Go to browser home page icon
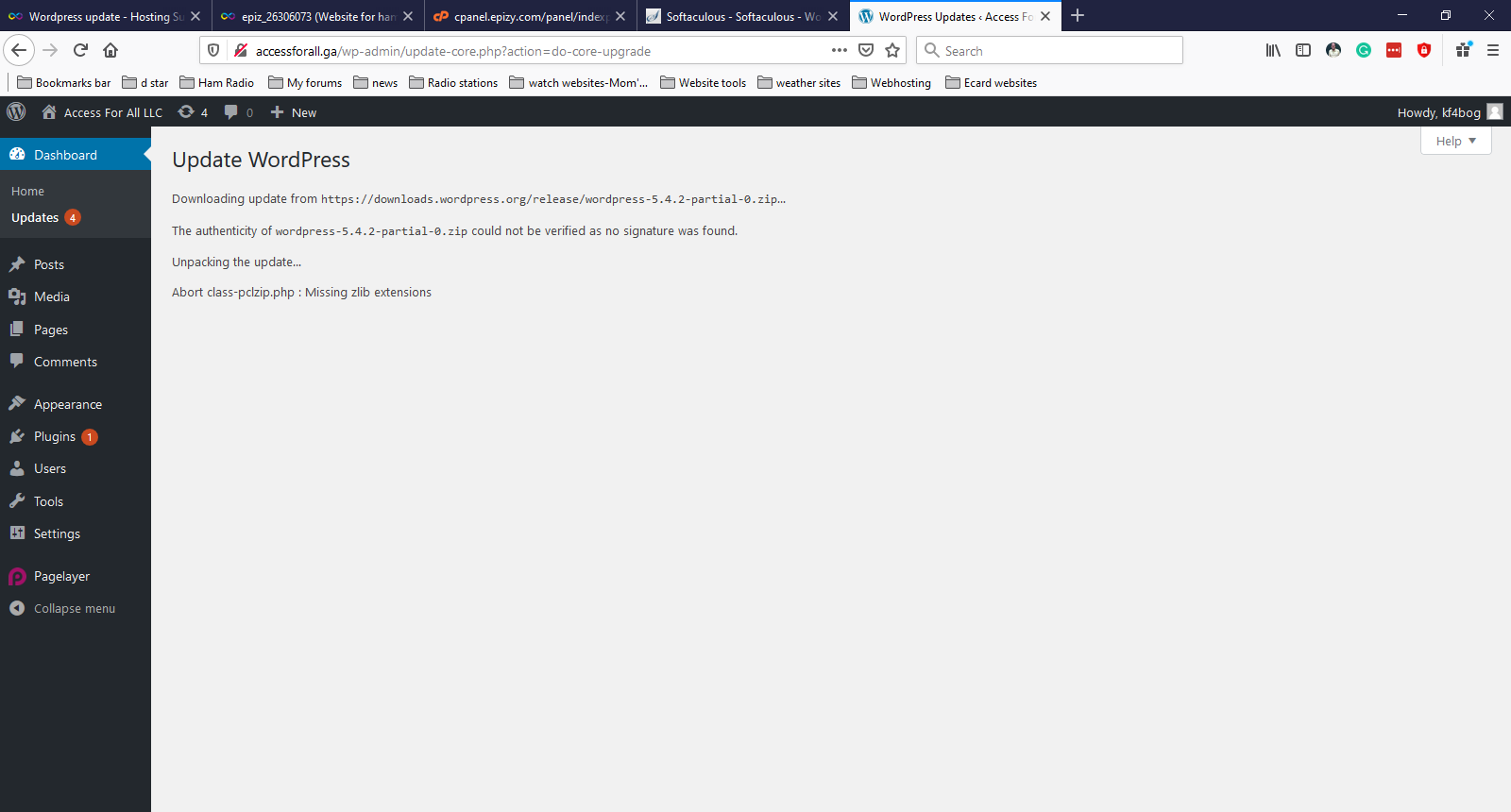 click(110, 51)
